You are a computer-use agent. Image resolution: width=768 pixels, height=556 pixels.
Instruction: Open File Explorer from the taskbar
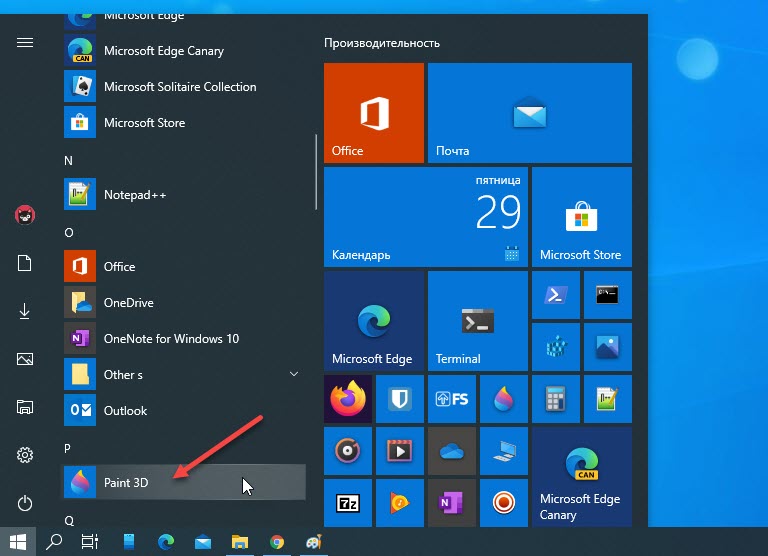[x=240, y=542]
